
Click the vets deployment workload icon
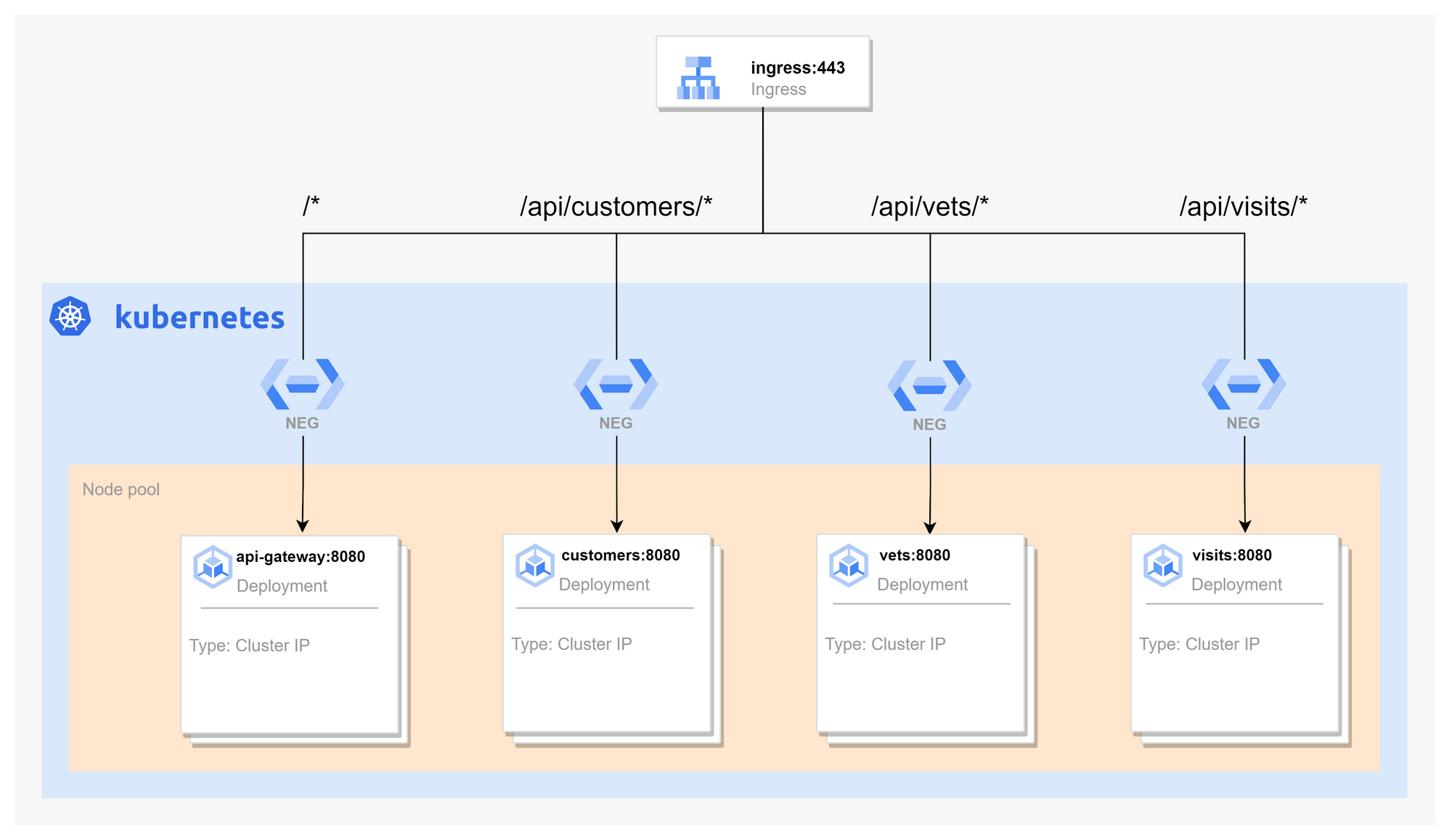click(847, 565)
